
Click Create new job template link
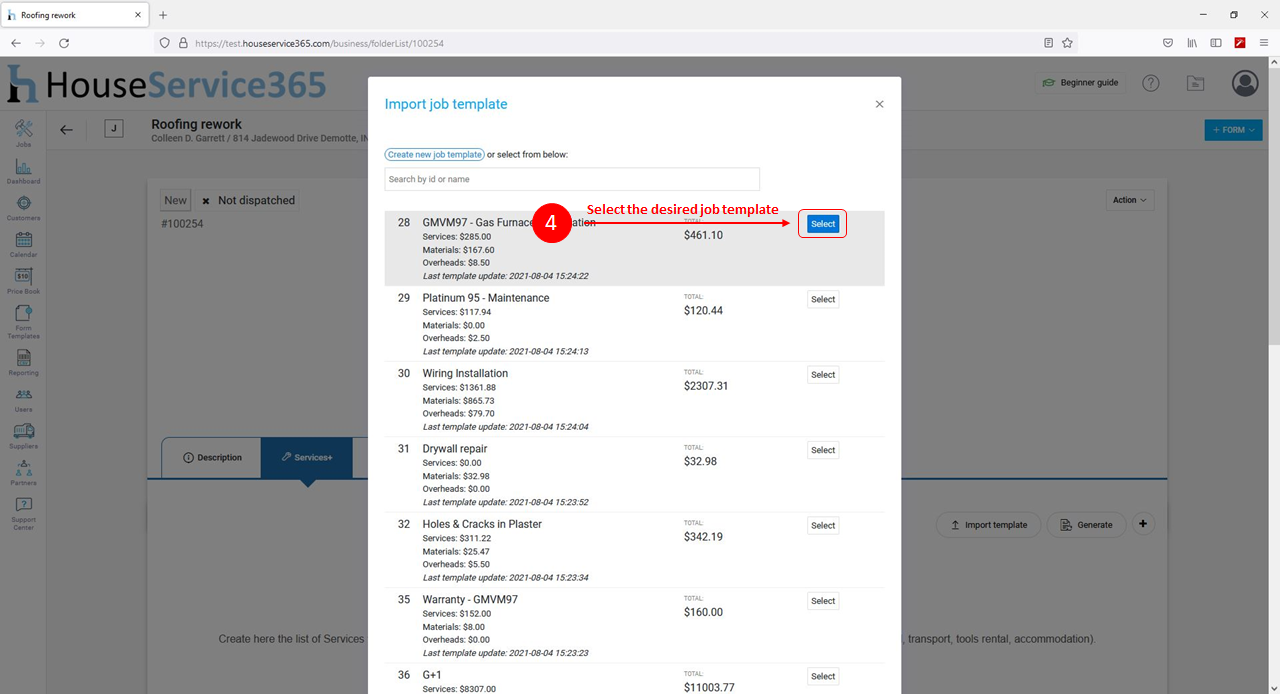point(435,155)
